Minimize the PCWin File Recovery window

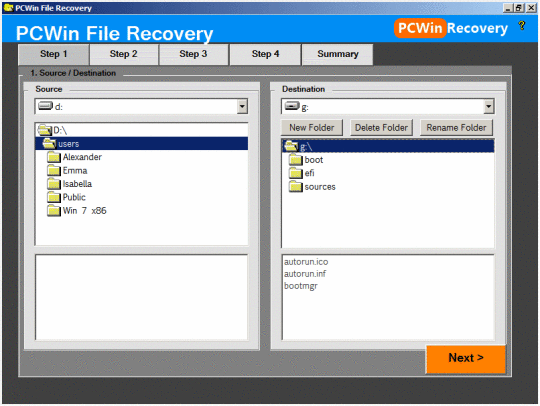point(507,8)
